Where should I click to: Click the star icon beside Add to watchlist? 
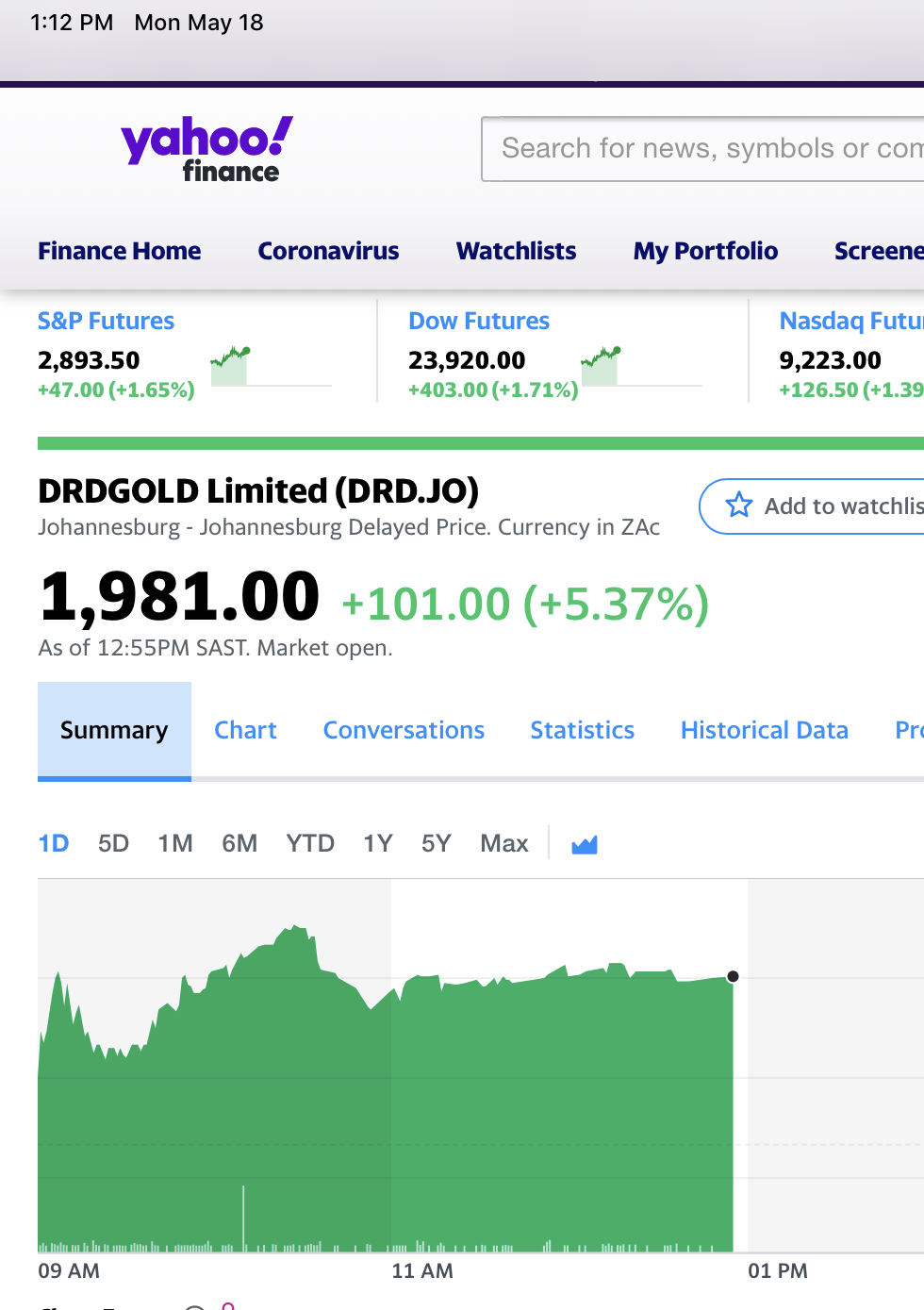click(x=738, y=506)
